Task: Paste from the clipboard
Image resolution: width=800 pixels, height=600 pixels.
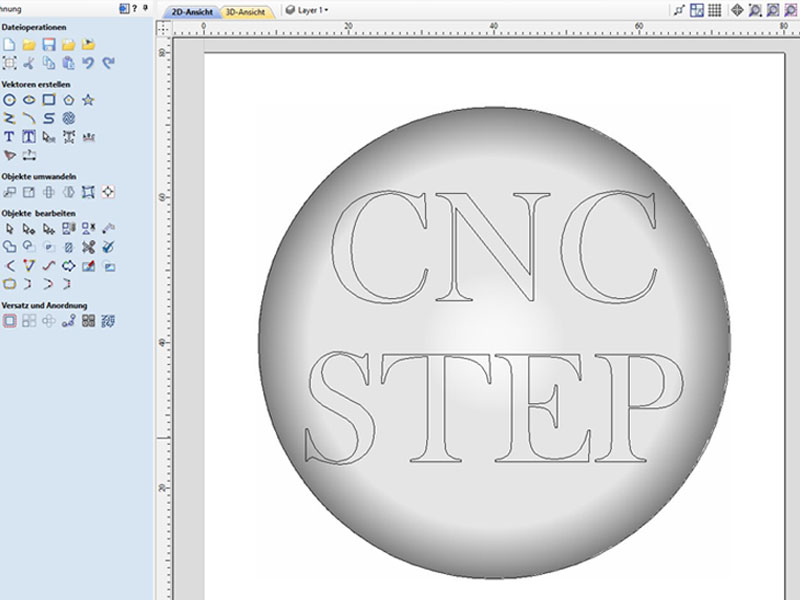Action: (x=68, y=63)
